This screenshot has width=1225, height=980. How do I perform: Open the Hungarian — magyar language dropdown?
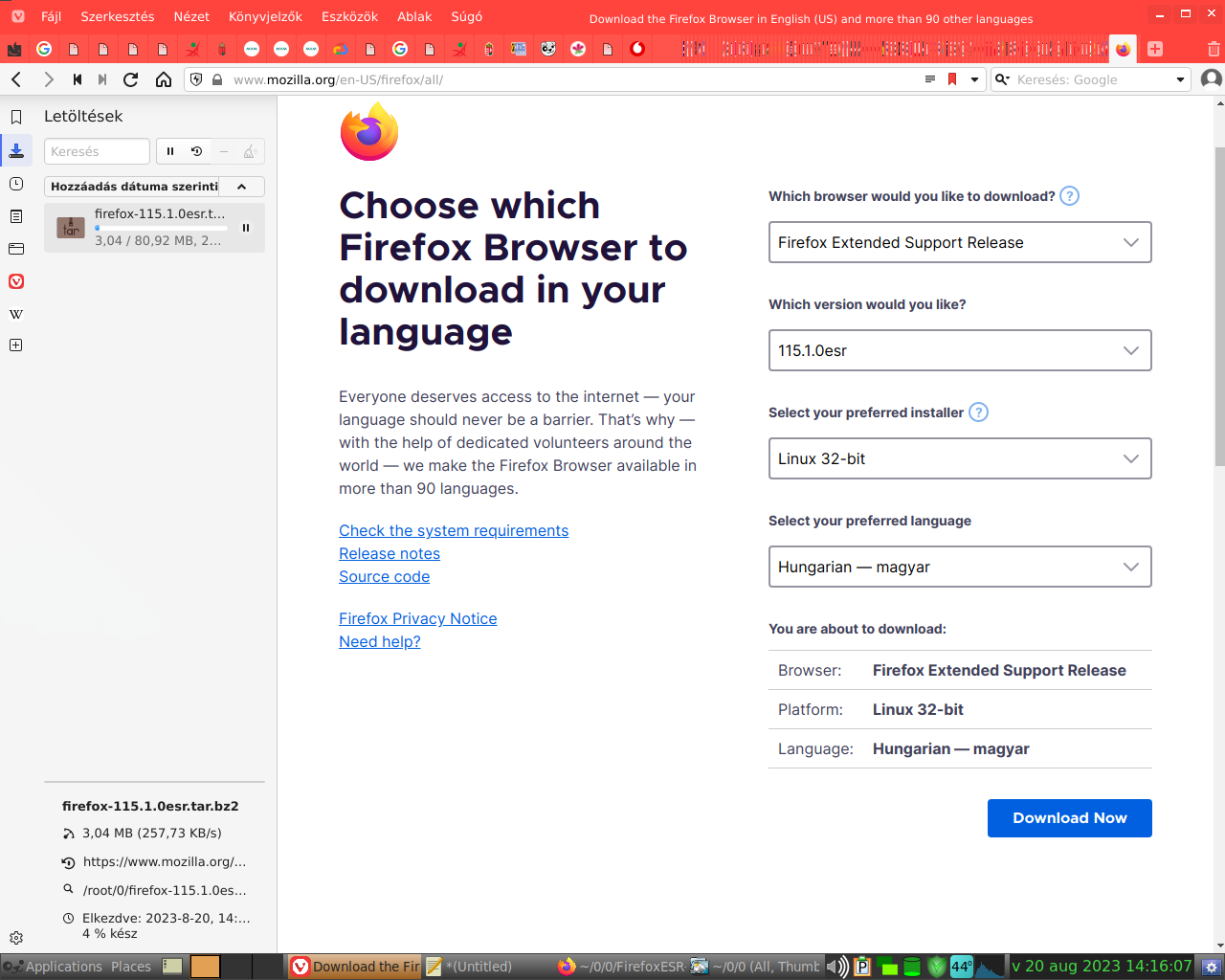(960, 567)
